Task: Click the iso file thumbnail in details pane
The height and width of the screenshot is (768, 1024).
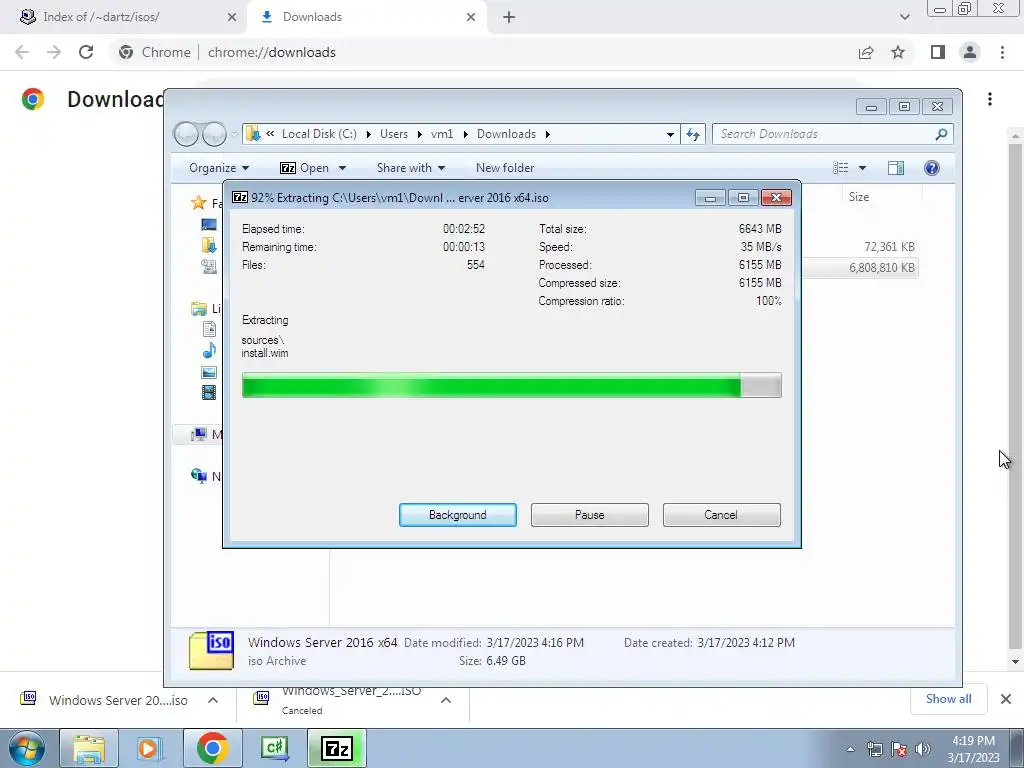Action: click(211, 651)
